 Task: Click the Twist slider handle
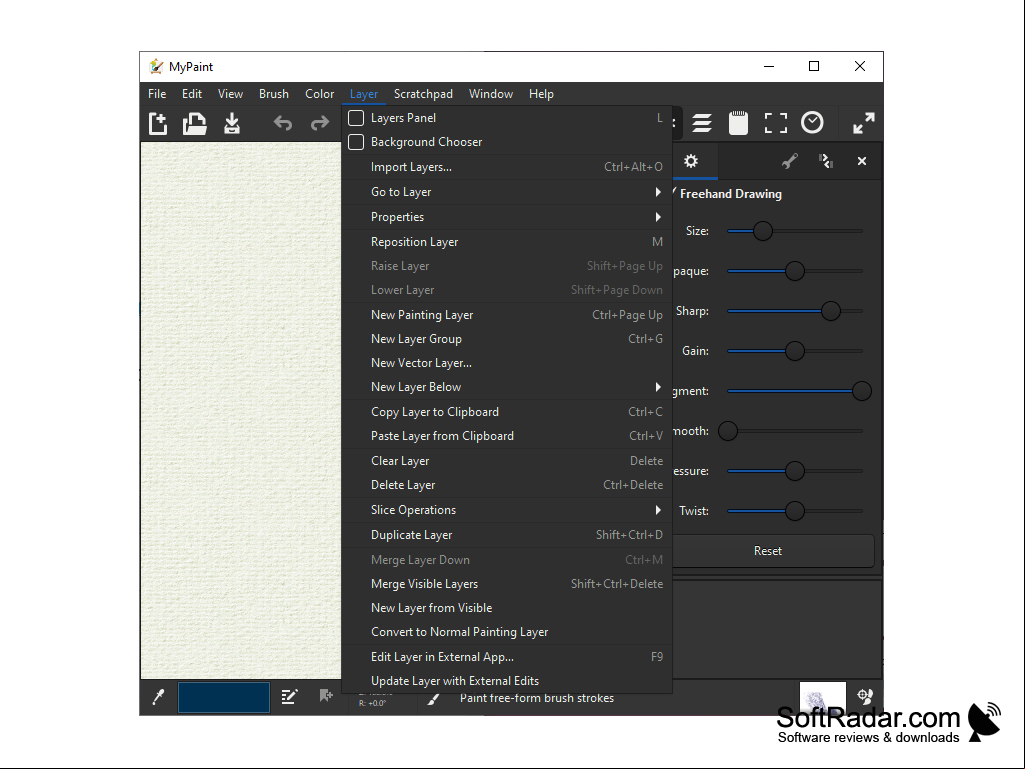794,511
